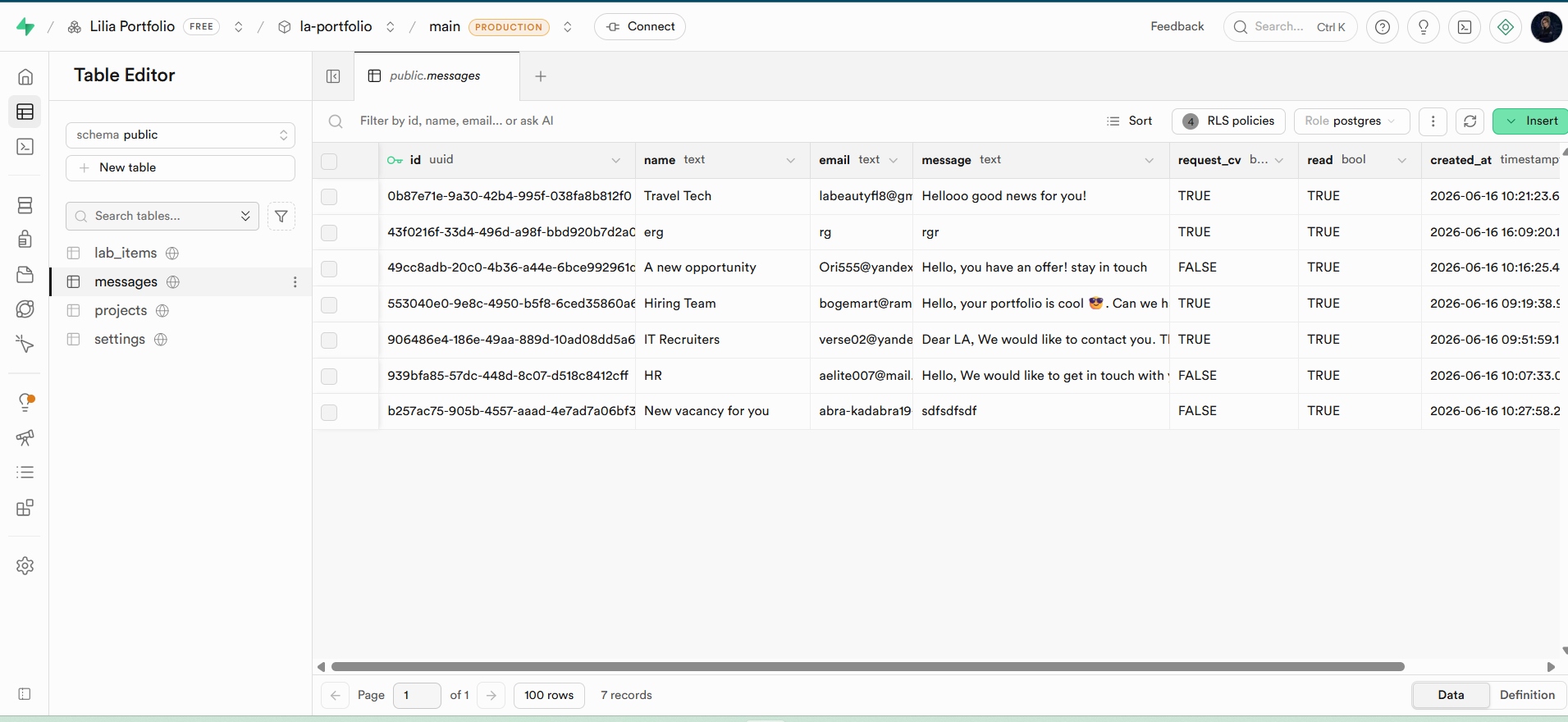Tick the IT Recruiters row checkbox
Image resolution: width=1568 pixels, height=722 pixels.
(x=329, y=340)
